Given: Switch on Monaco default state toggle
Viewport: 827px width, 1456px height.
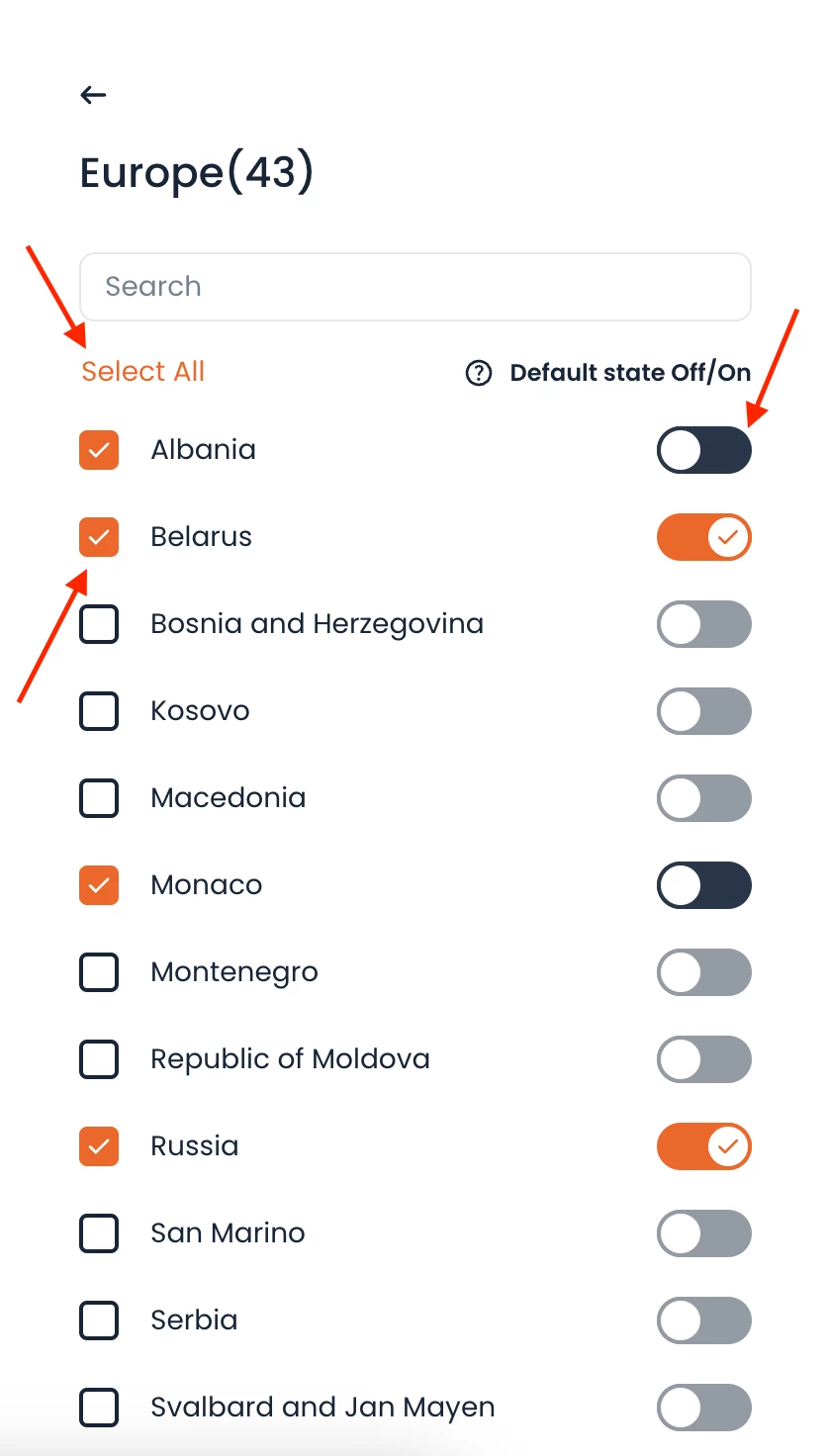Looking at the screenshot, I should tap(703, 885).
